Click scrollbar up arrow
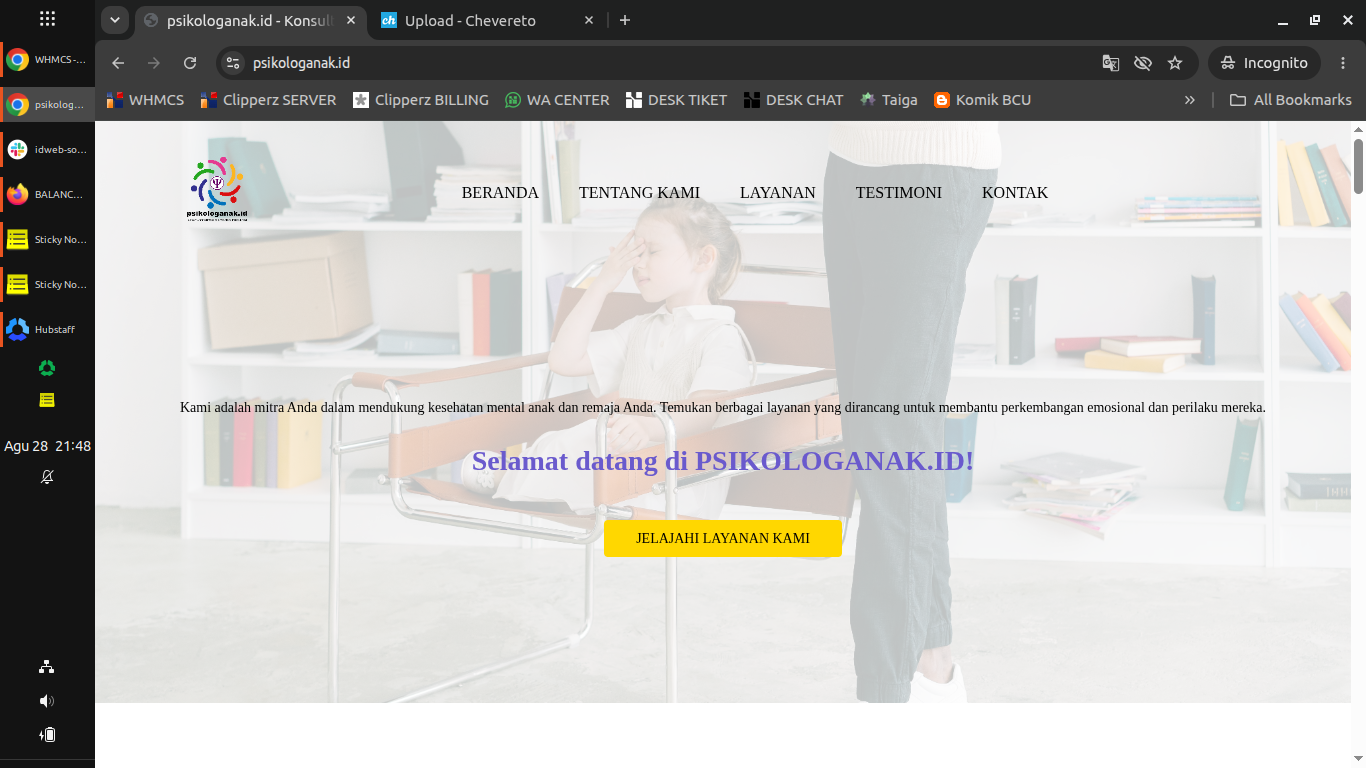Viewport: 1366px width, 768px height. pyautogui.click(x=1358, y=129)
